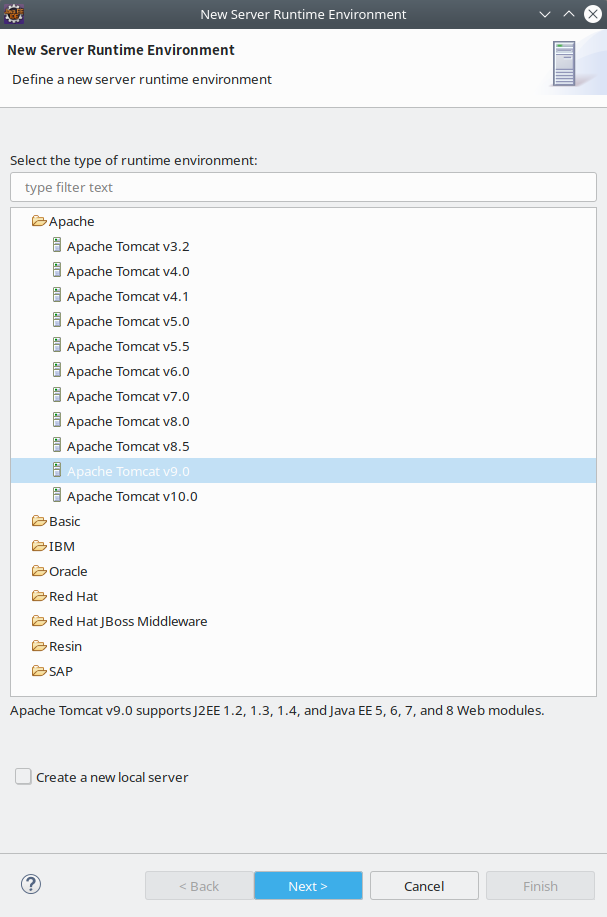
Task: Focus the type filter text field
Action: click(x=304, y=187)
